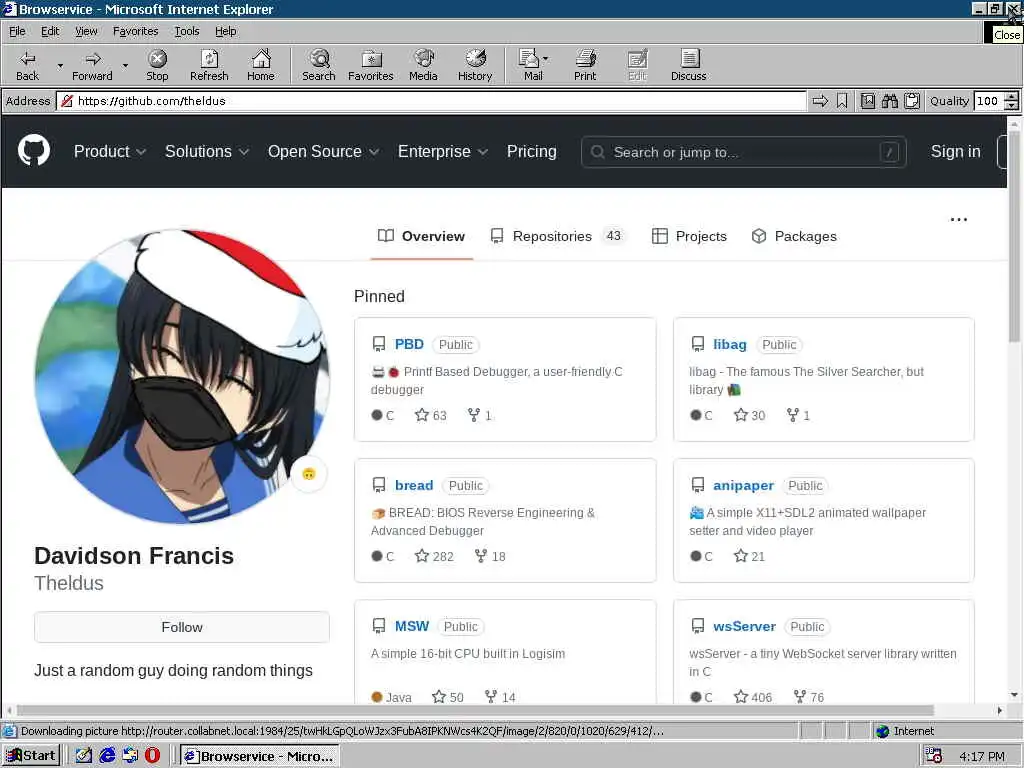Click the fork count 18 on bread
This screenshot has width=1024, height=768.
click(x=490, y=556)
